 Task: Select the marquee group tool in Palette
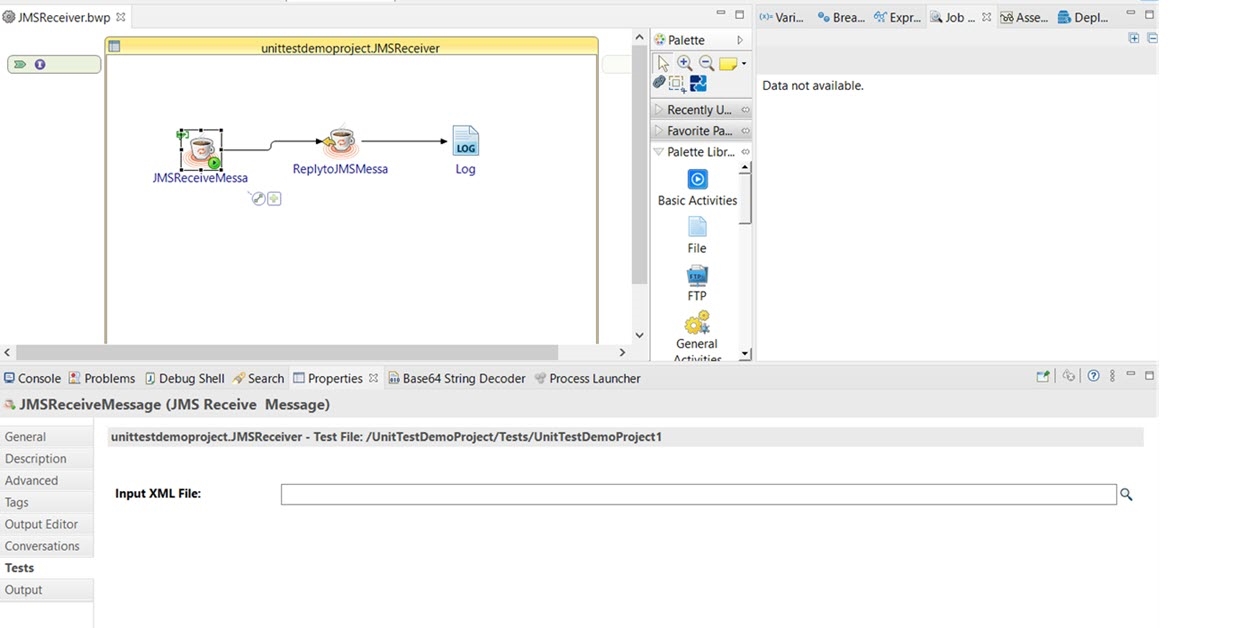click(677, 84)
